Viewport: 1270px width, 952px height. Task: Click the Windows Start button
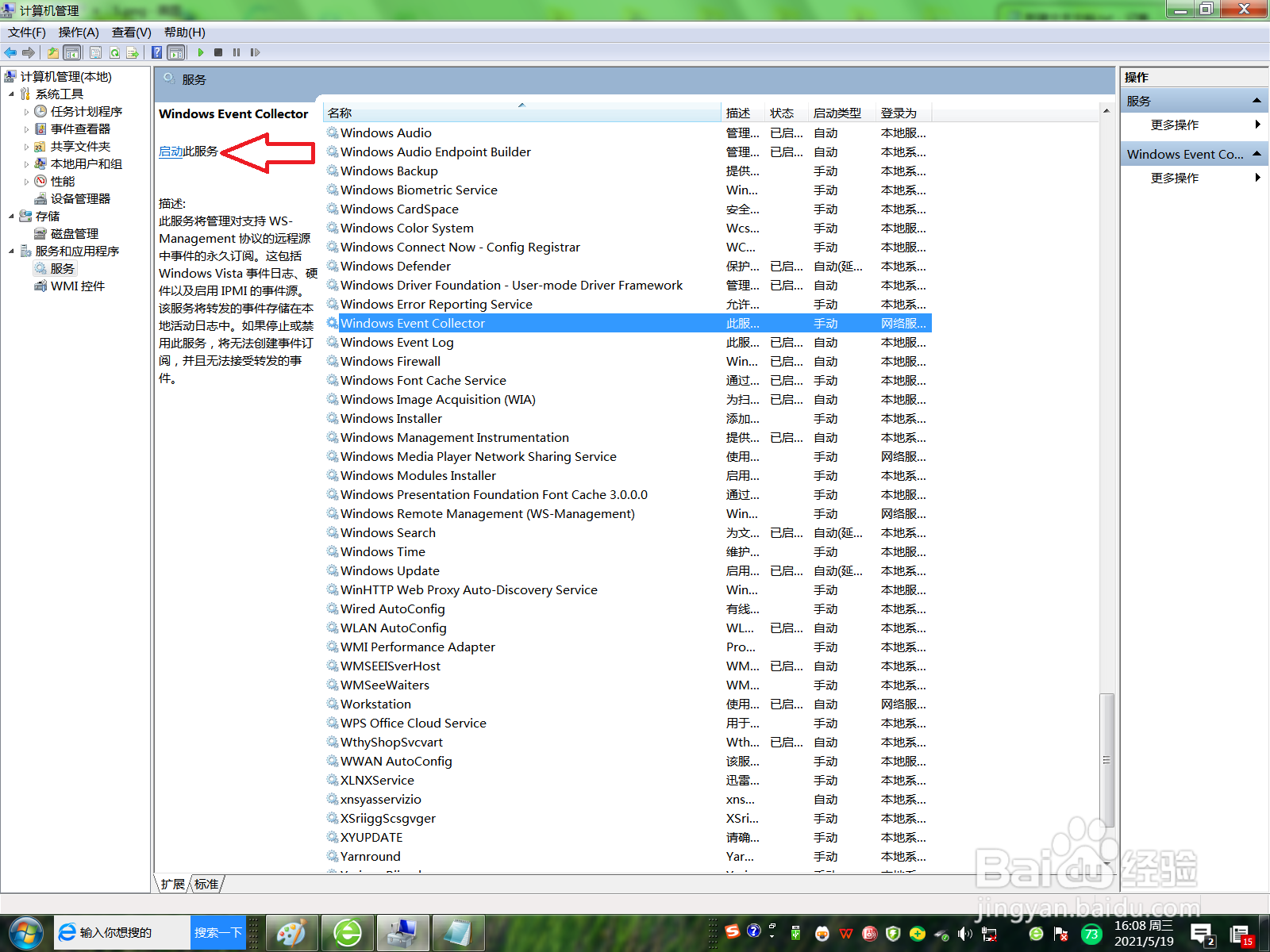[x=25, y=933]
